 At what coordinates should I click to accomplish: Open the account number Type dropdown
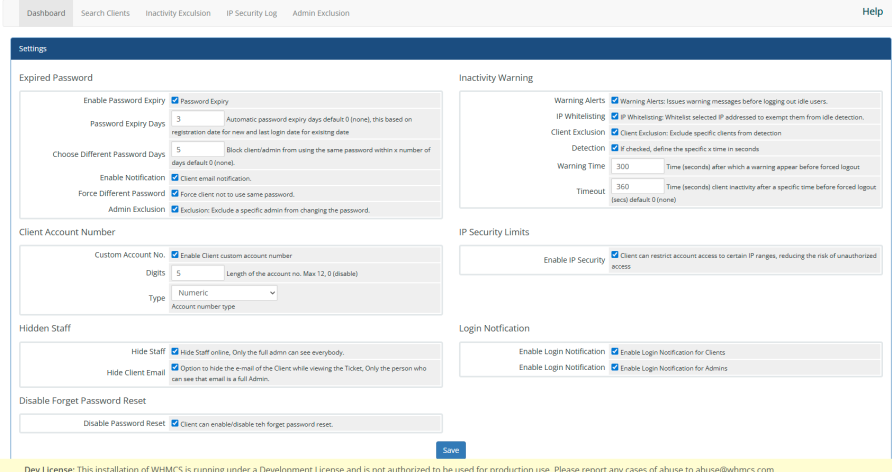tap(224, 293)
